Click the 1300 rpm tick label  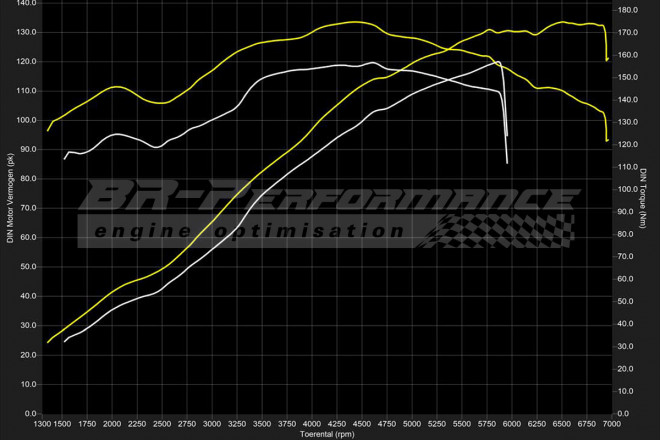45,424
